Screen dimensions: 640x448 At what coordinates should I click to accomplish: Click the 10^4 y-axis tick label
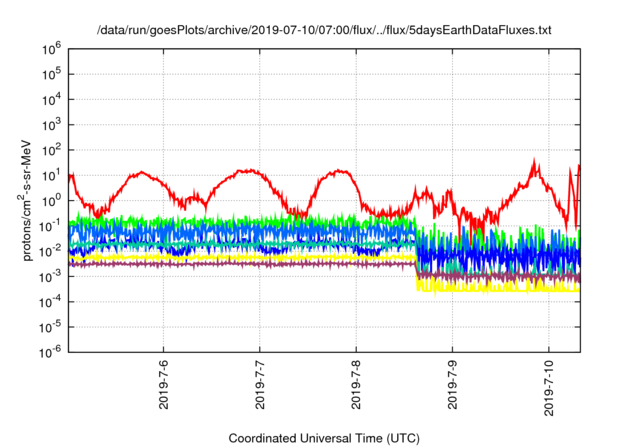pos(51,100)
